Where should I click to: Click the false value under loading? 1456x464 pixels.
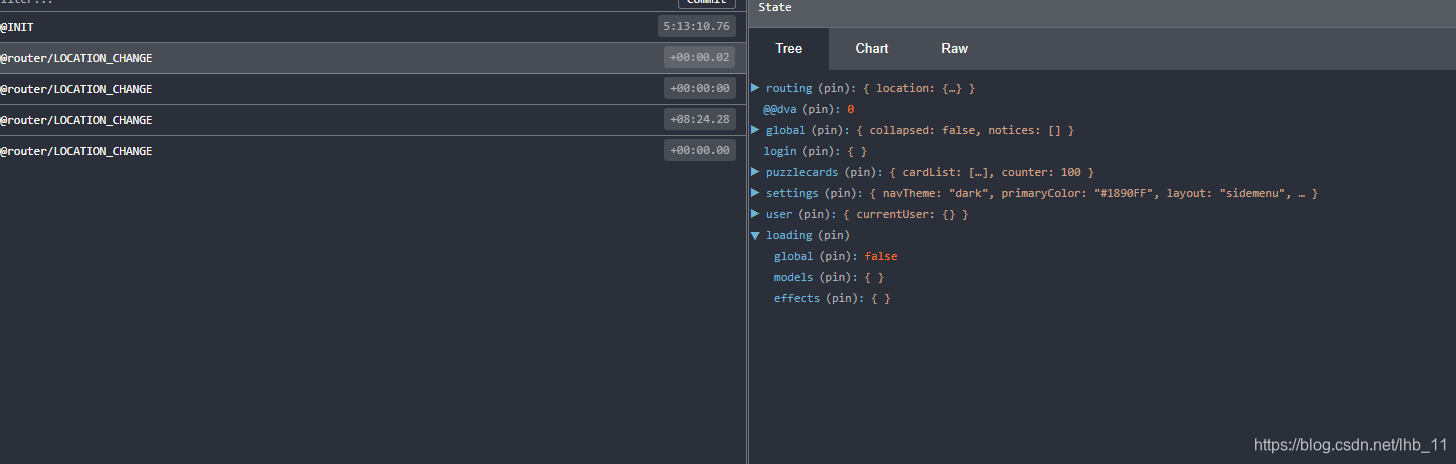point(881,256)
